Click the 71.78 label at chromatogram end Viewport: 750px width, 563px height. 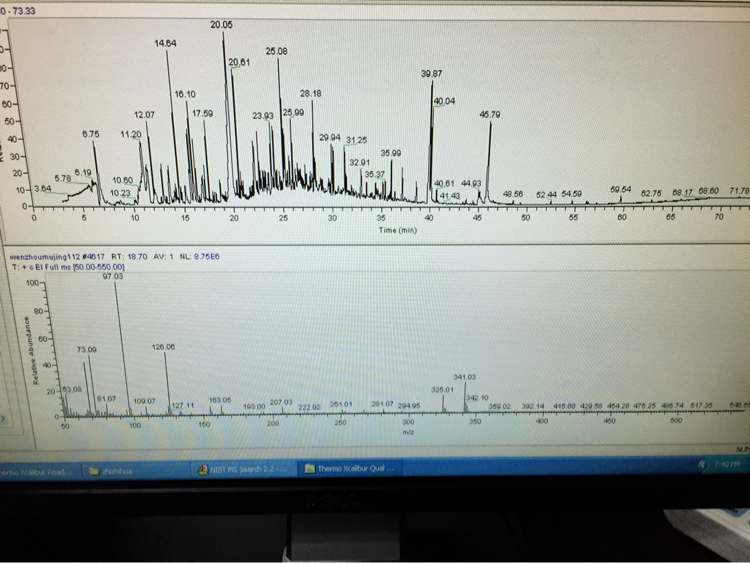tap(739, 191)
